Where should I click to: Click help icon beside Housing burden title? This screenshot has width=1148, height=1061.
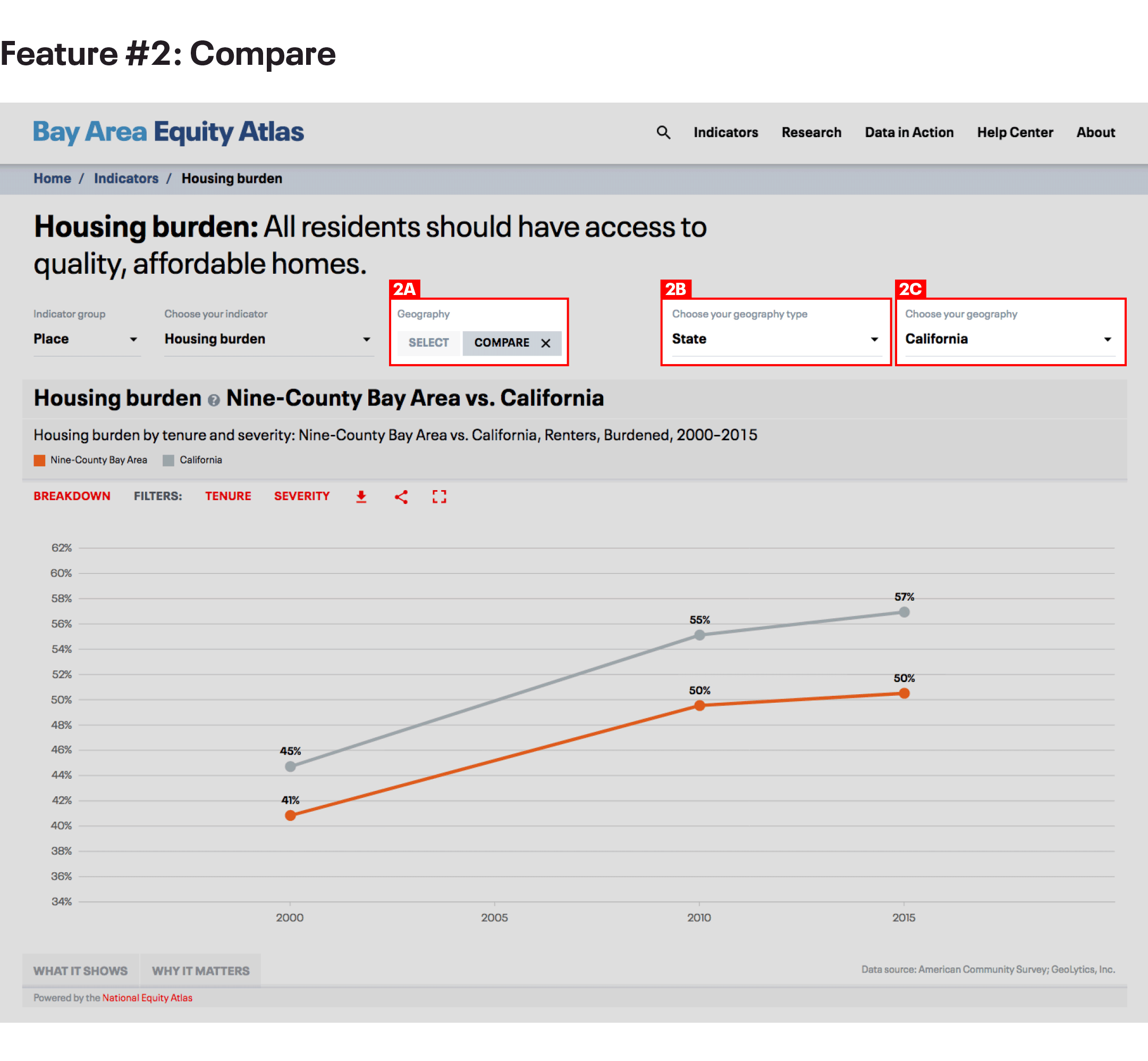tap(214, 400)
